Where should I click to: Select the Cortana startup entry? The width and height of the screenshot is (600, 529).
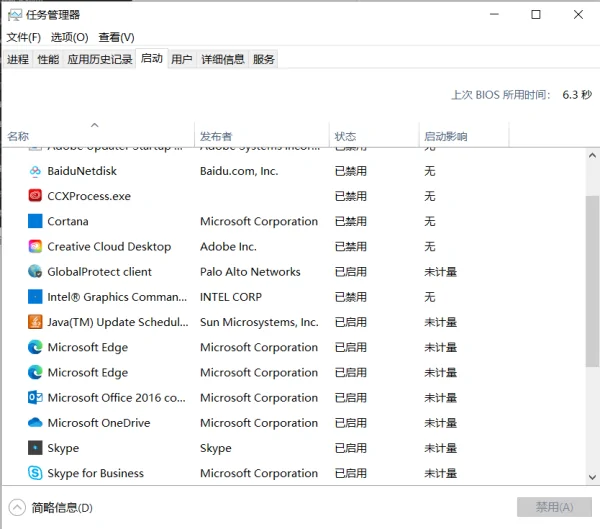coord(68,221)
